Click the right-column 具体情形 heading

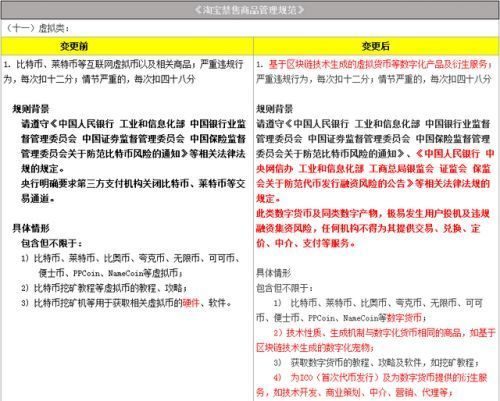tap(274, 273)
